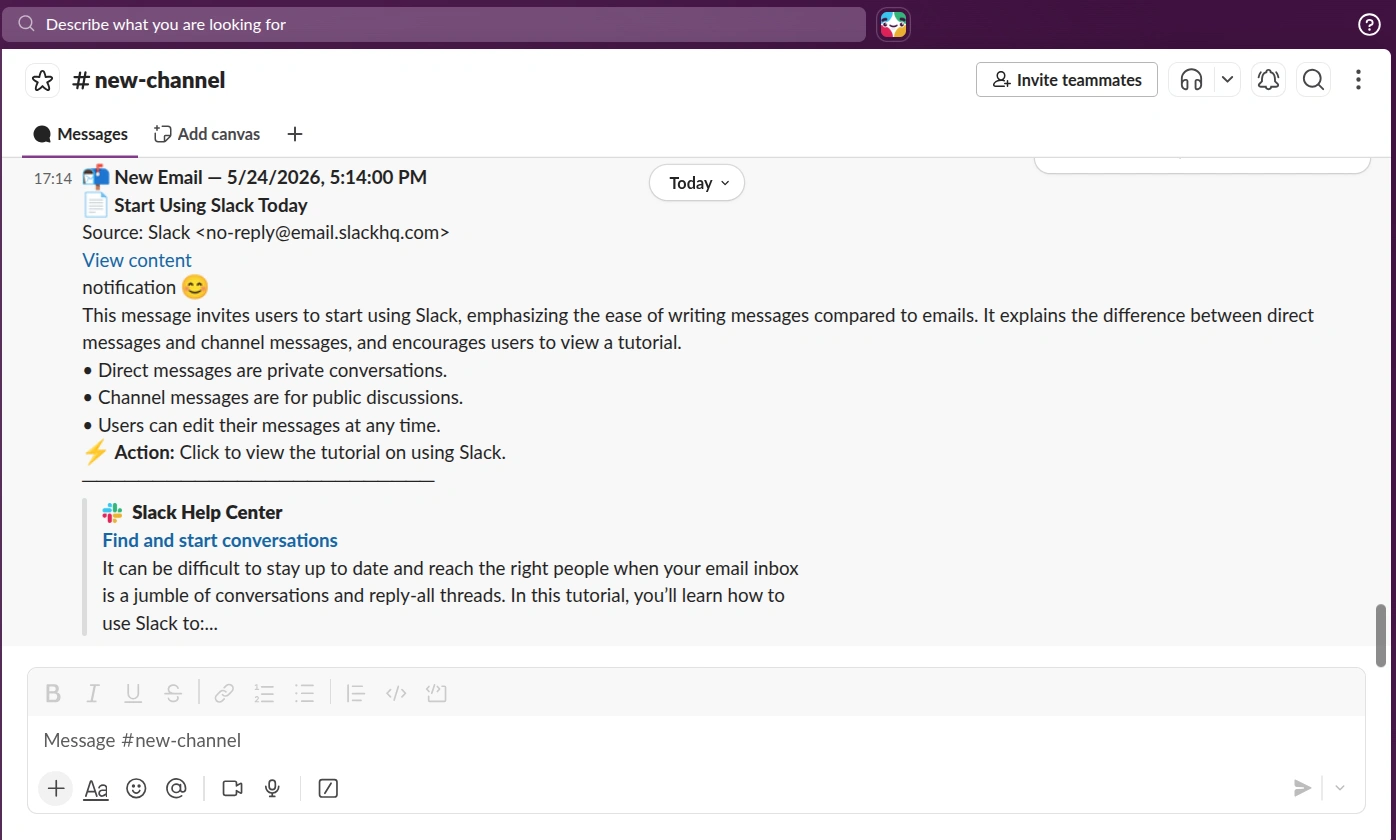Search in channel with magnifier icon

[x=1314, y=80]
